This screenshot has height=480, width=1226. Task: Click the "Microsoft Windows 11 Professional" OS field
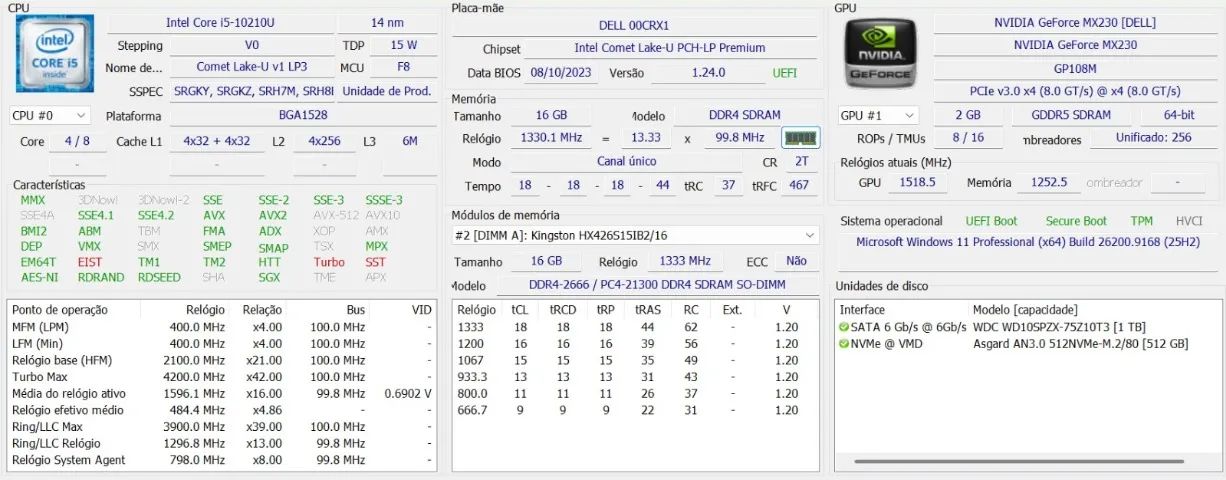tap(1030, 242)
